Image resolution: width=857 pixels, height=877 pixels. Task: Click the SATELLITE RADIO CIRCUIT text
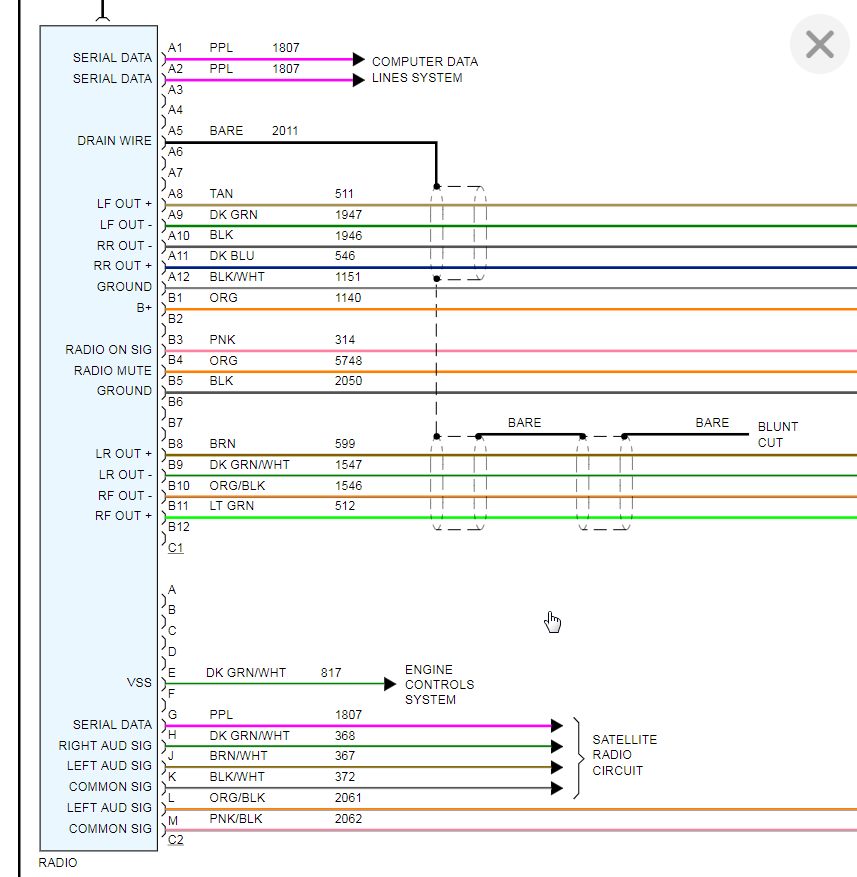tap(624, 755)
